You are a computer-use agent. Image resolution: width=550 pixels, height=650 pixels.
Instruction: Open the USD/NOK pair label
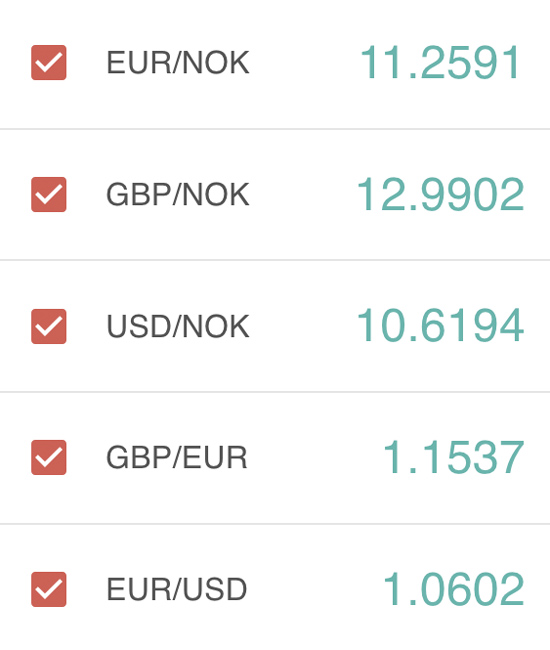[178, 326]
